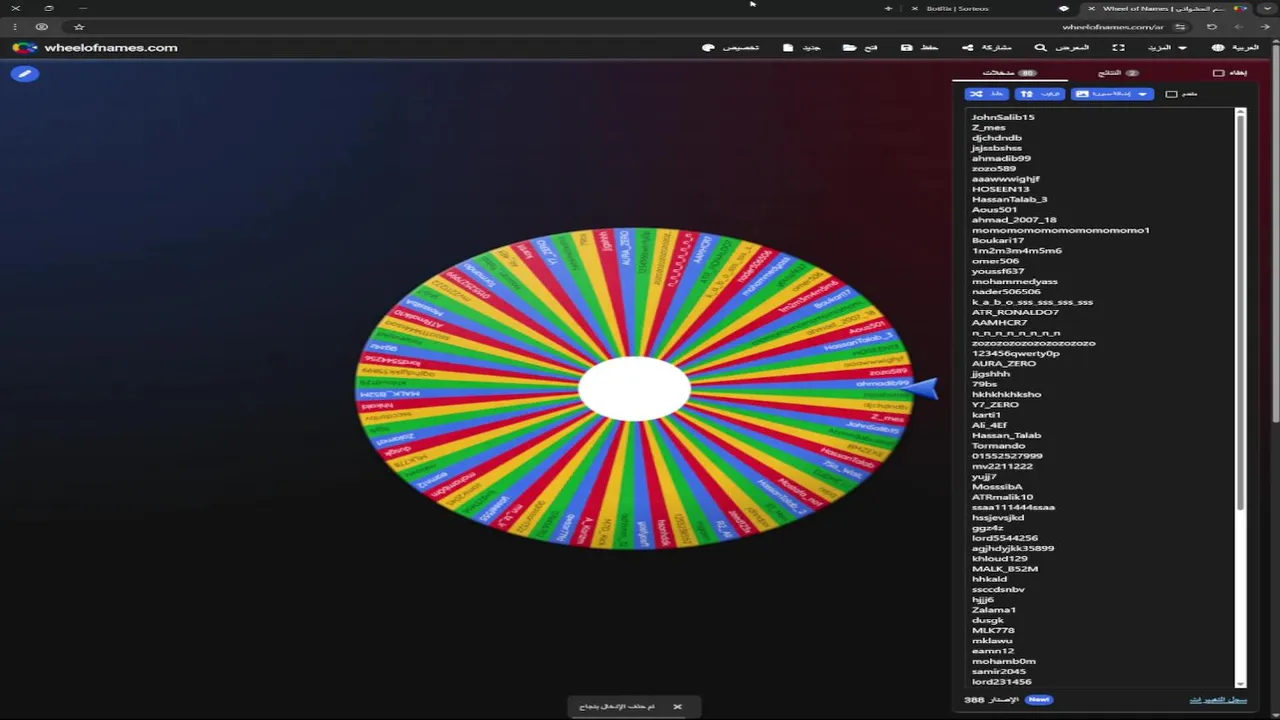Click the globe language icon
The width and height of the screenshot is (1280, 720).
1218,47
